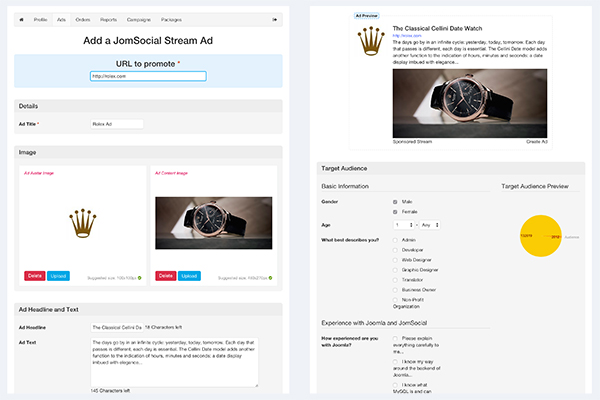Viewport: 600px width, 400px height.
Task: Upload a new ad content image
Action: point(189,276)
